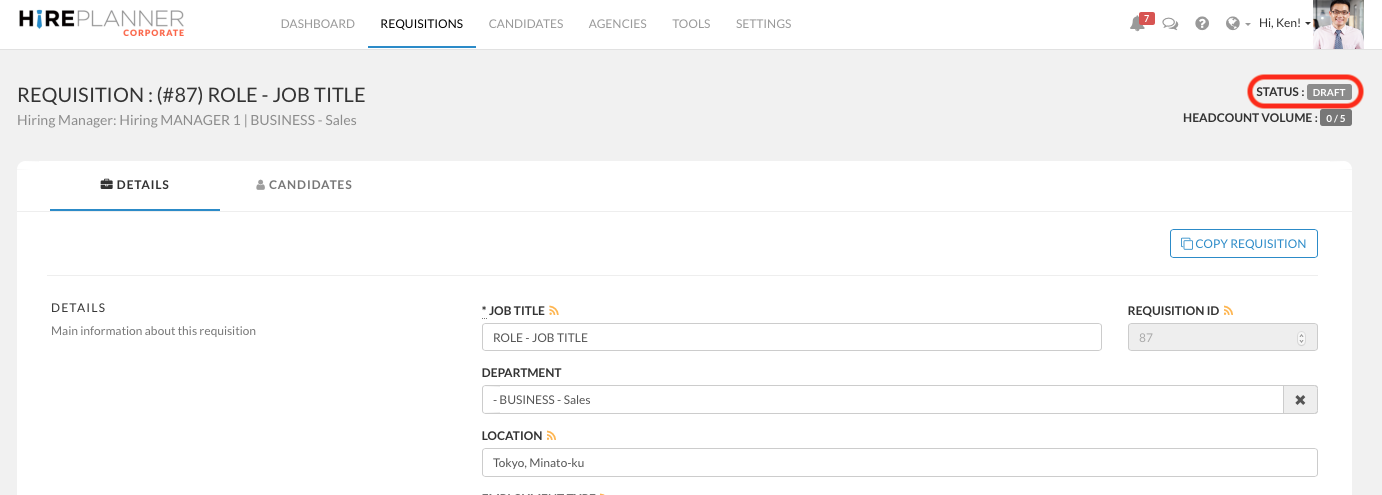Viewport: 1382px width, 495px height.
Task: Click the RSS icon beside Job Title
Action: [x=553, y=311]
